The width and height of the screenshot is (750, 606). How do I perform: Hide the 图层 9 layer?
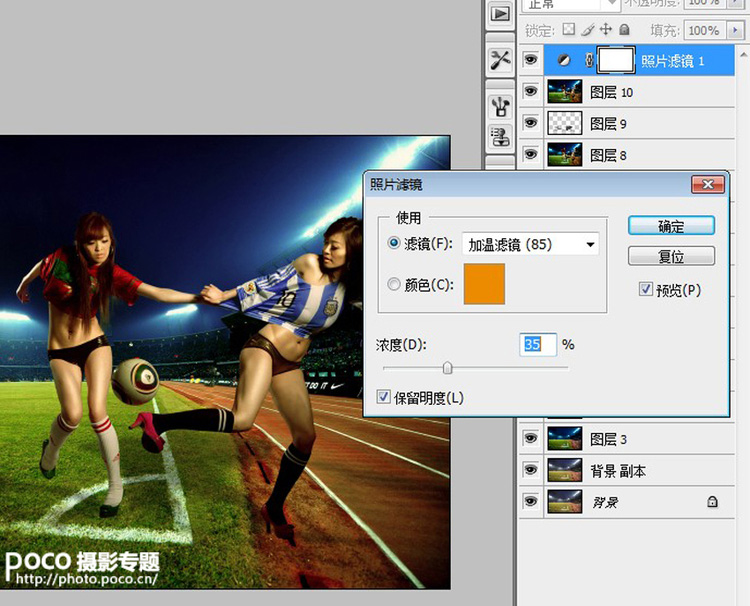[x=530, y=123]
